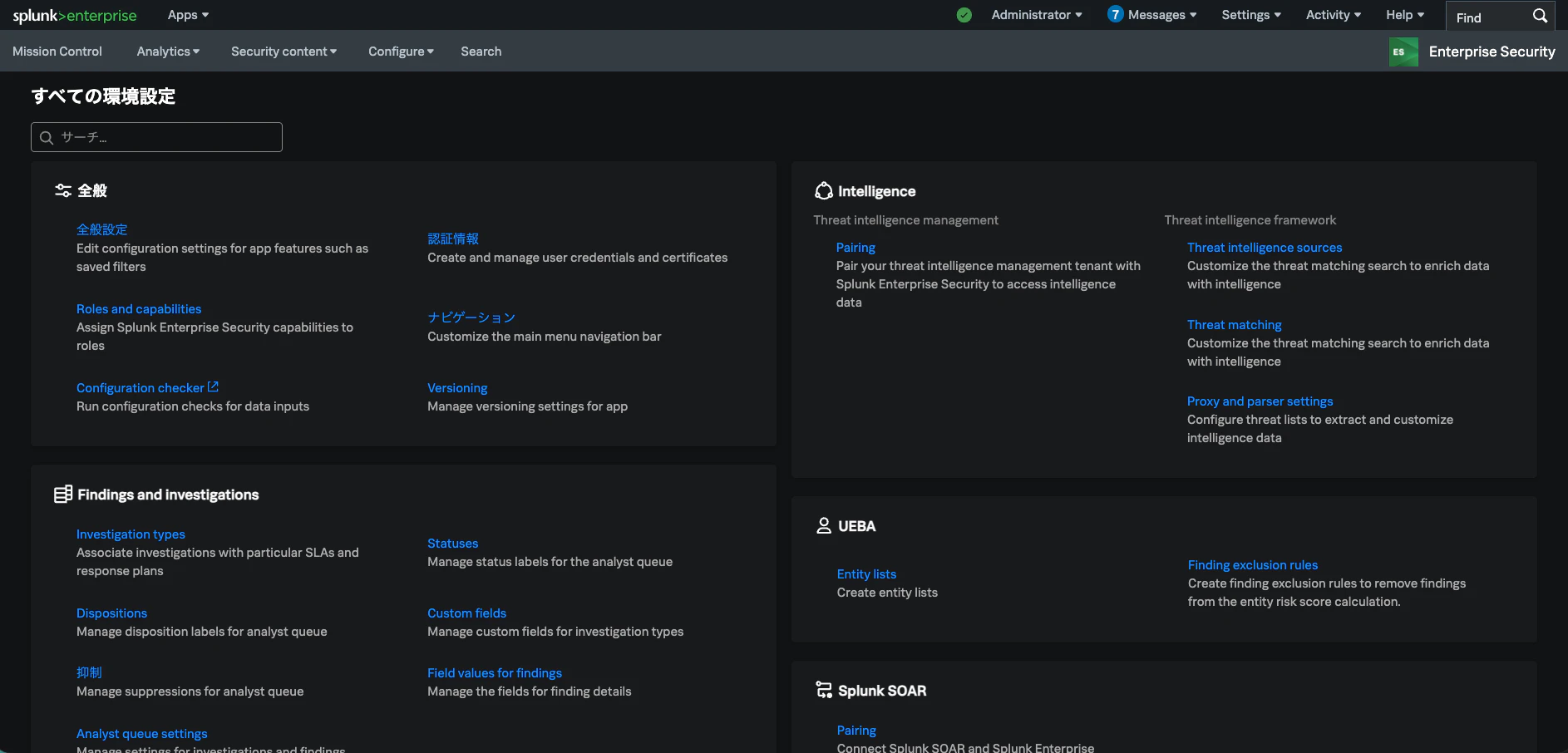Open Investigation types
Screen dimensions: 1568x753
pyautogui.click(x=131, y=534)
